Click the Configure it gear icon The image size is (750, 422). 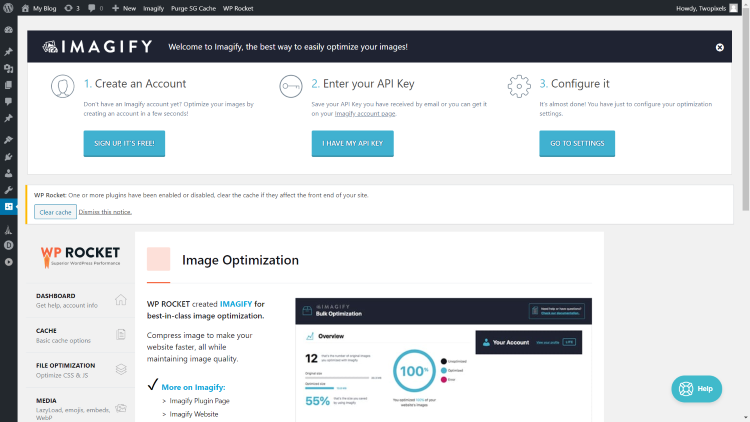519,86
